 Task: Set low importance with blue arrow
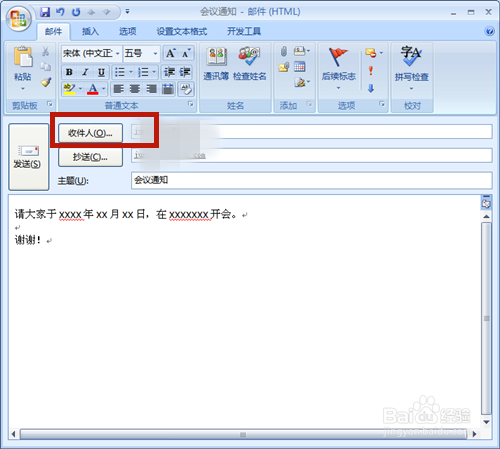pos(371,88)
